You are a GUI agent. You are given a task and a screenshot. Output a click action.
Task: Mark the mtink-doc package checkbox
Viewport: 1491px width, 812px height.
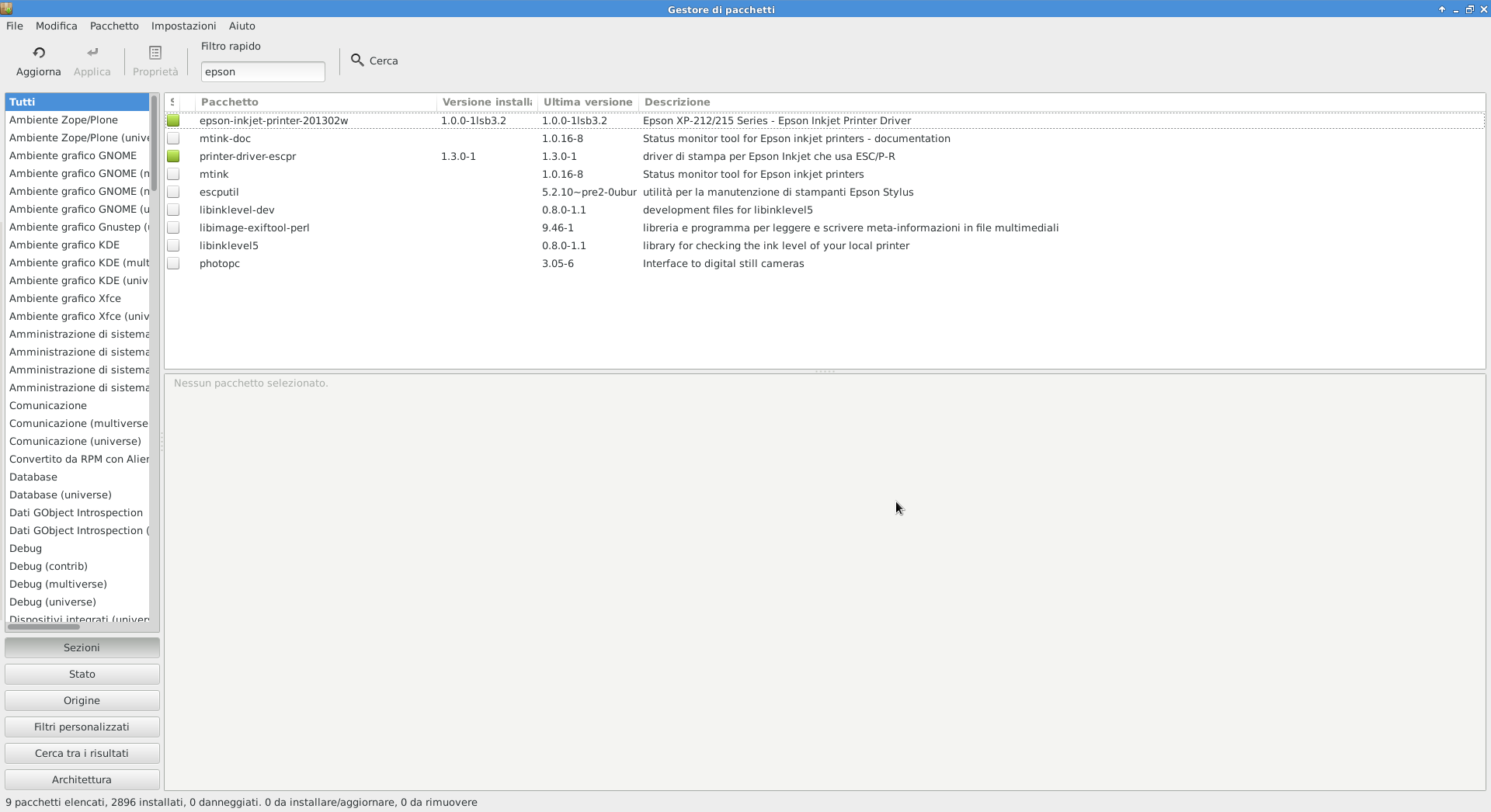tap(173, 138)
